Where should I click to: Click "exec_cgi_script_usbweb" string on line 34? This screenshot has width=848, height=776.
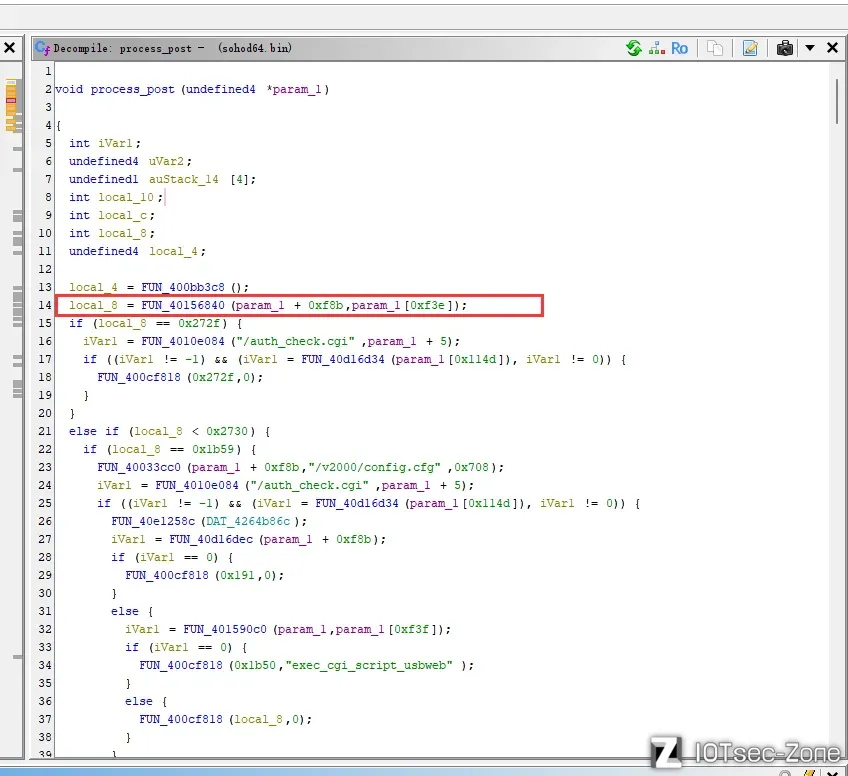(x=380, y=665)
